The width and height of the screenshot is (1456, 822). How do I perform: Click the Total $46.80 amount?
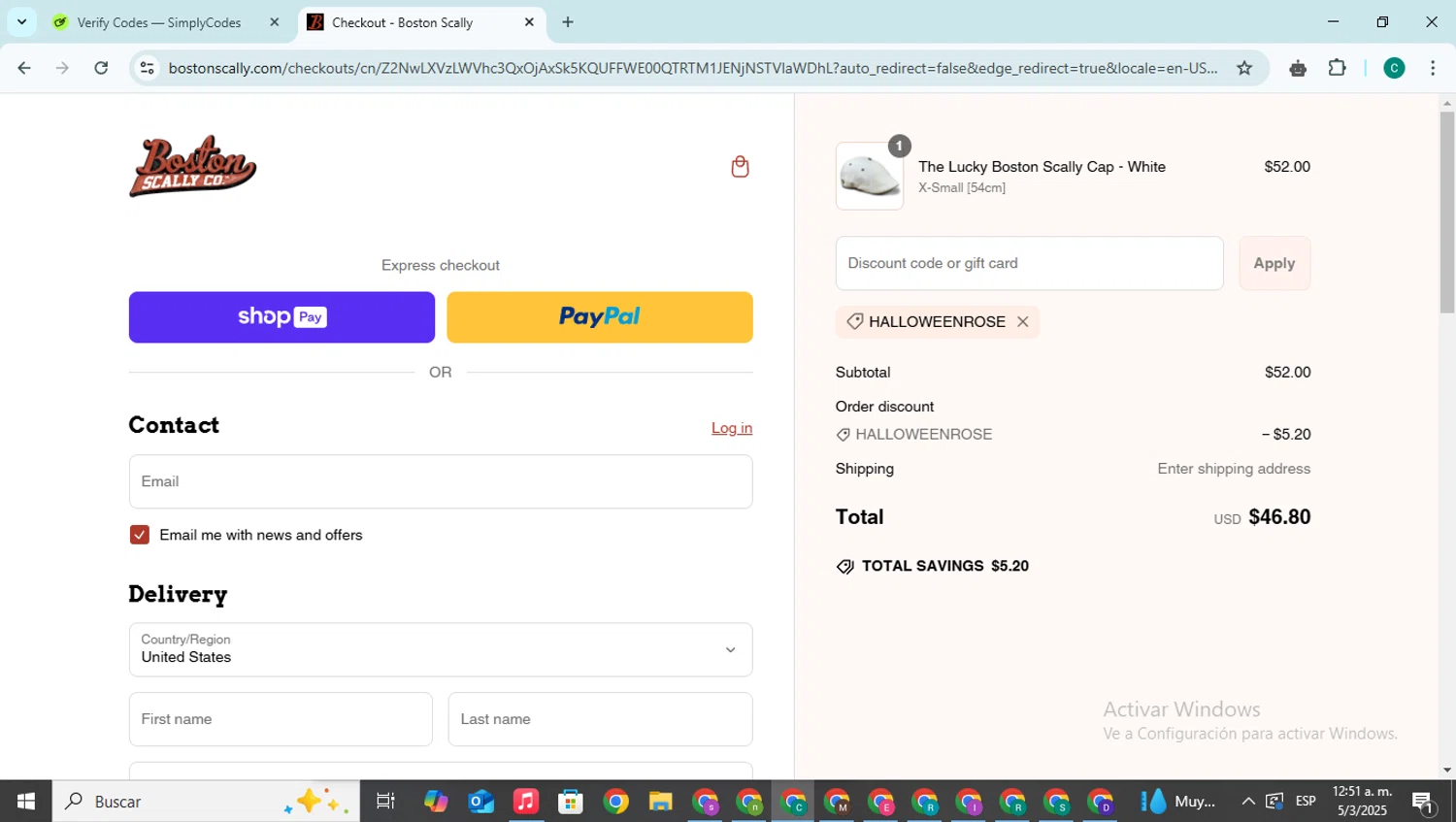point(1279,517)
